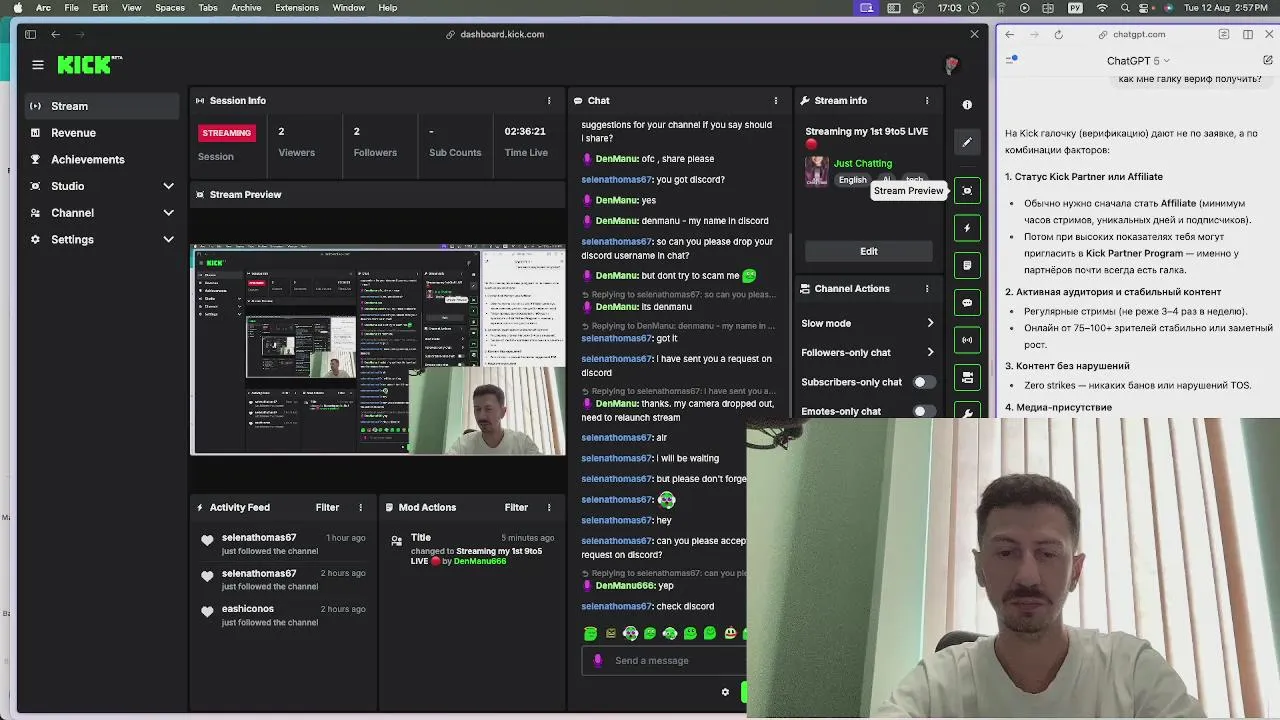Click eashiconos in Activity Feed
The width and height of the screenshot is (1280, 720).
[x=248, y=609]
